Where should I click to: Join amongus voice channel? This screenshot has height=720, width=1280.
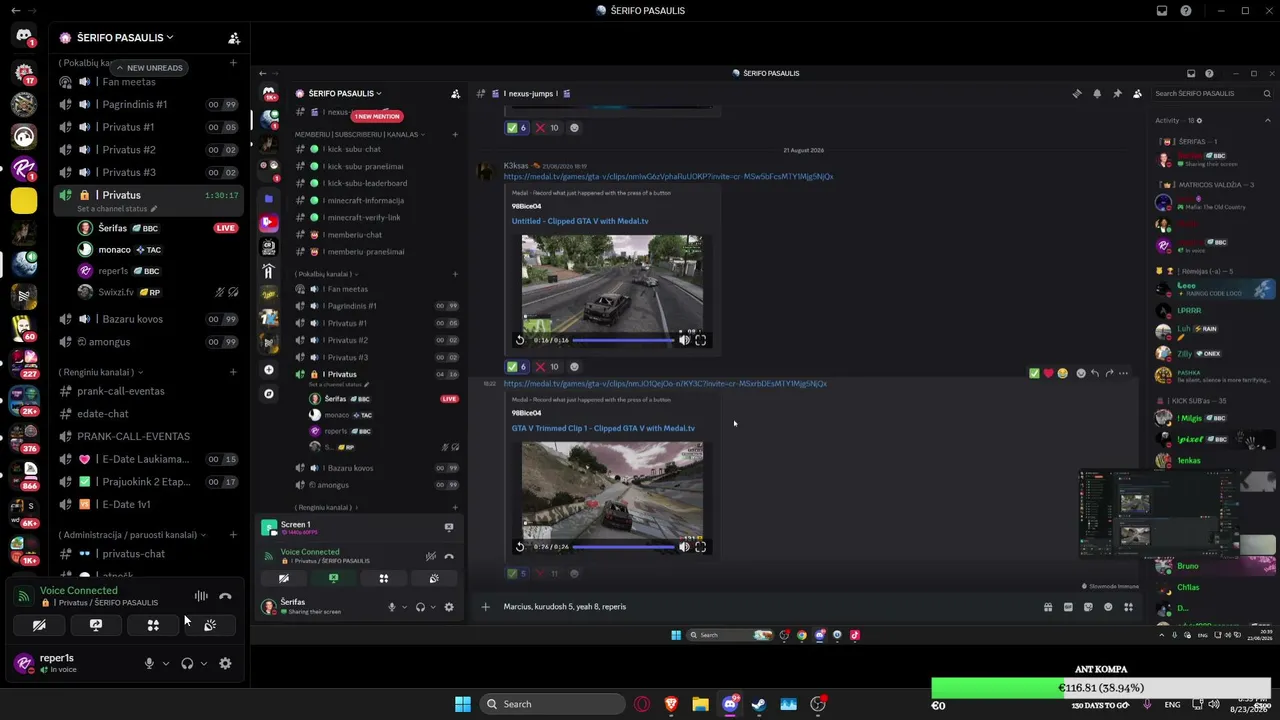click(x=148, y=342)
